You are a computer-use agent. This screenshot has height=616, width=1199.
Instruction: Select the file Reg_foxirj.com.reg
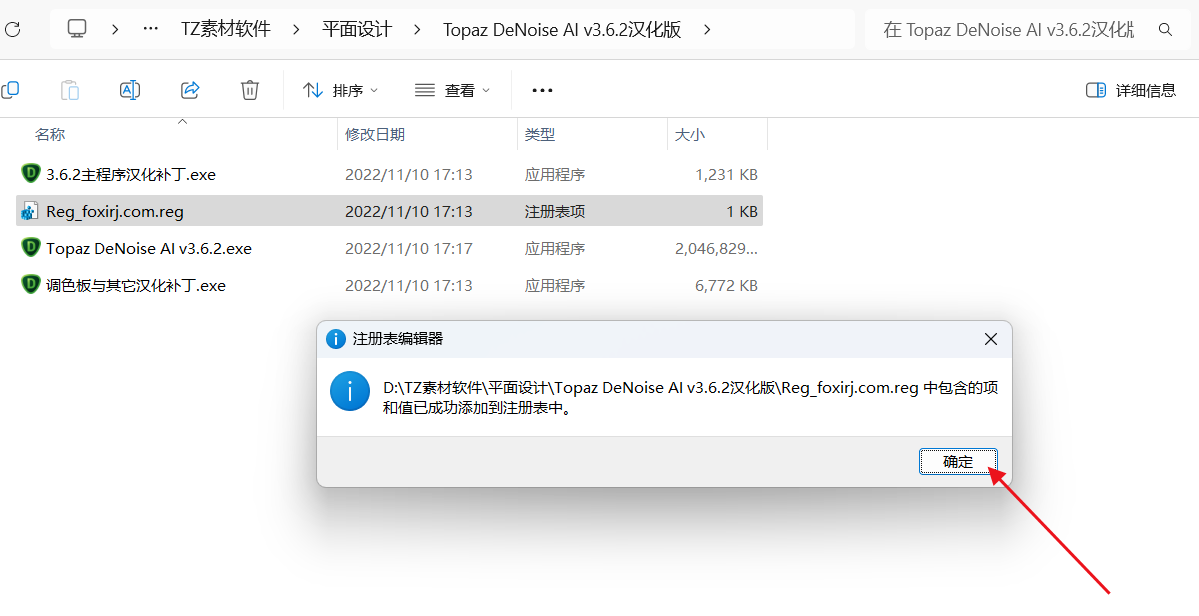click(389, 211)
